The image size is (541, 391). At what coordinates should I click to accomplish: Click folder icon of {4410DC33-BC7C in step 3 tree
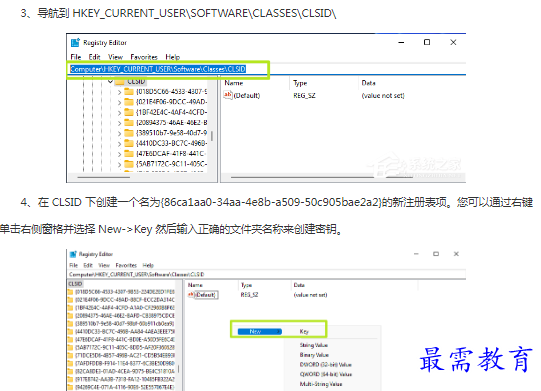[129, 143]
